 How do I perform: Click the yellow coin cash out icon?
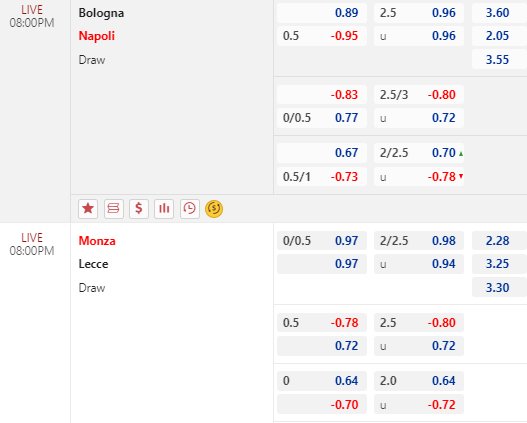[x=214, y=209]
